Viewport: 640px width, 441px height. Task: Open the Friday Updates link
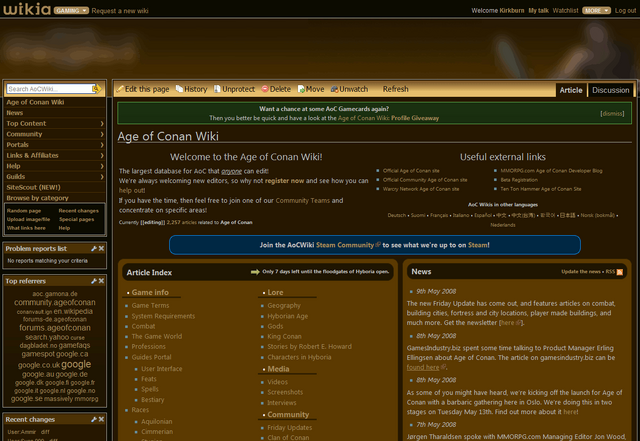(x=290, y=428)
